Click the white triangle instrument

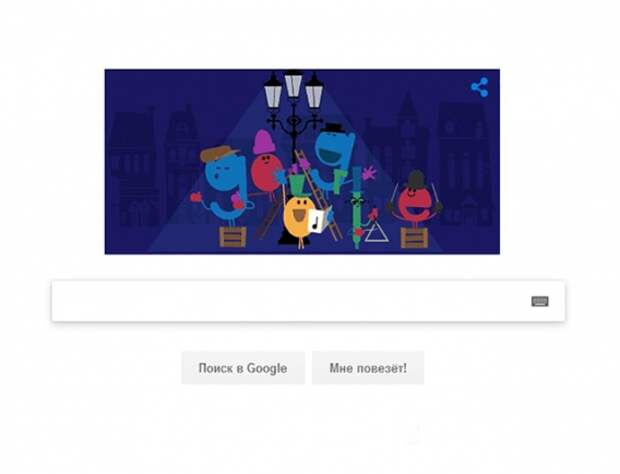[376, 231]
